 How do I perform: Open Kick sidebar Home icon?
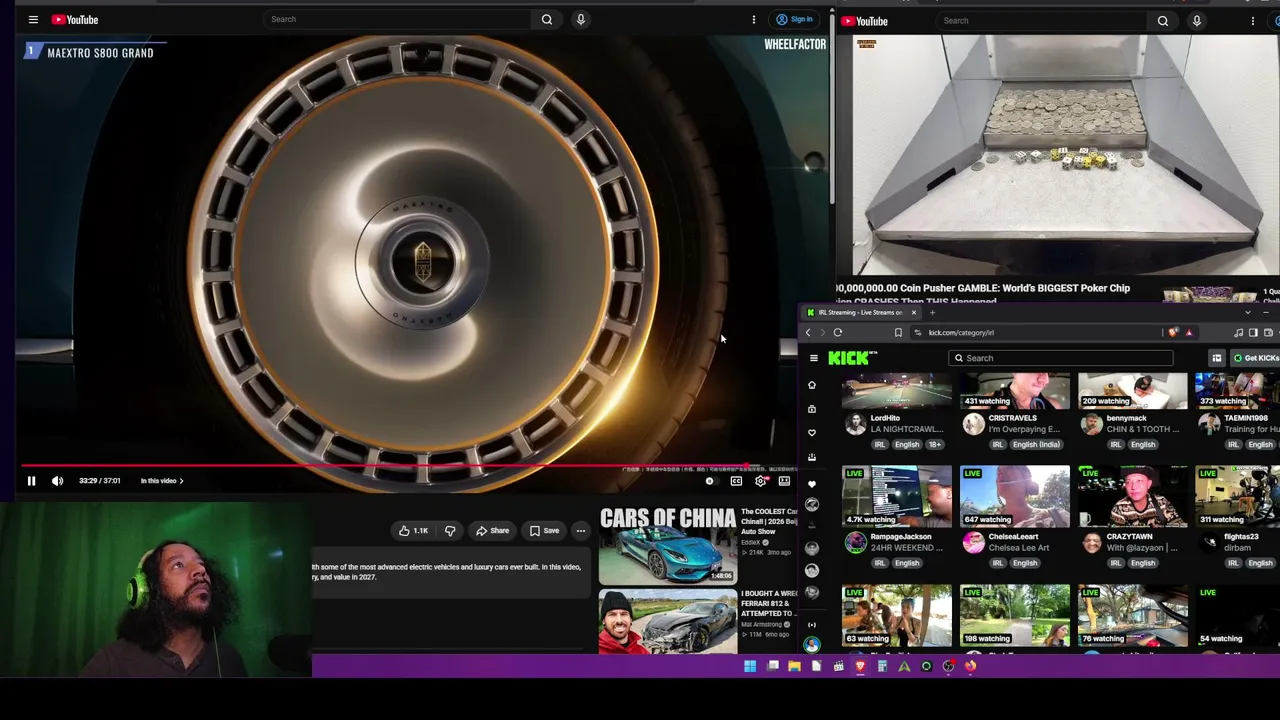(812, 385)
